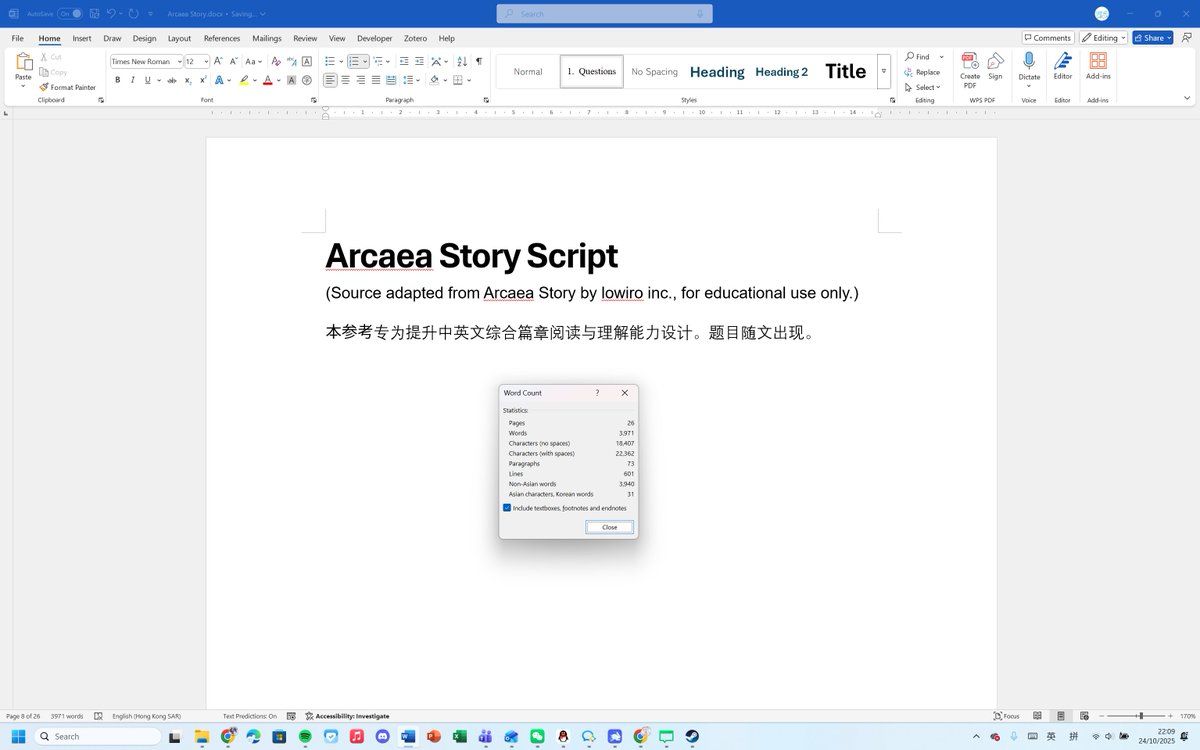Toggle show paragraph marks
The height and width of the screenshot is (750, 1200).
click(478, 61)
